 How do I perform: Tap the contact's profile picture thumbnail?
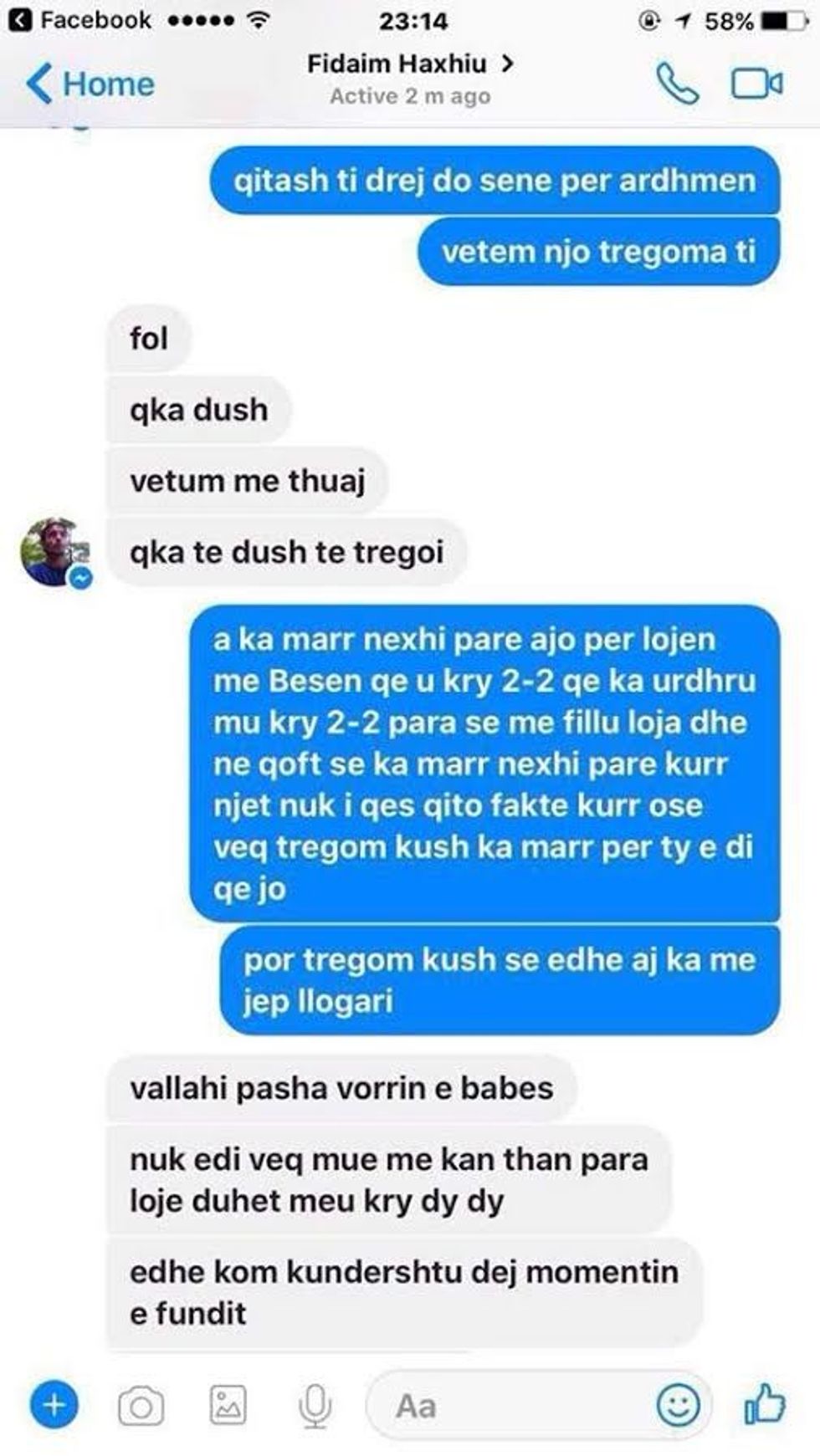click(x=53, y=552)
